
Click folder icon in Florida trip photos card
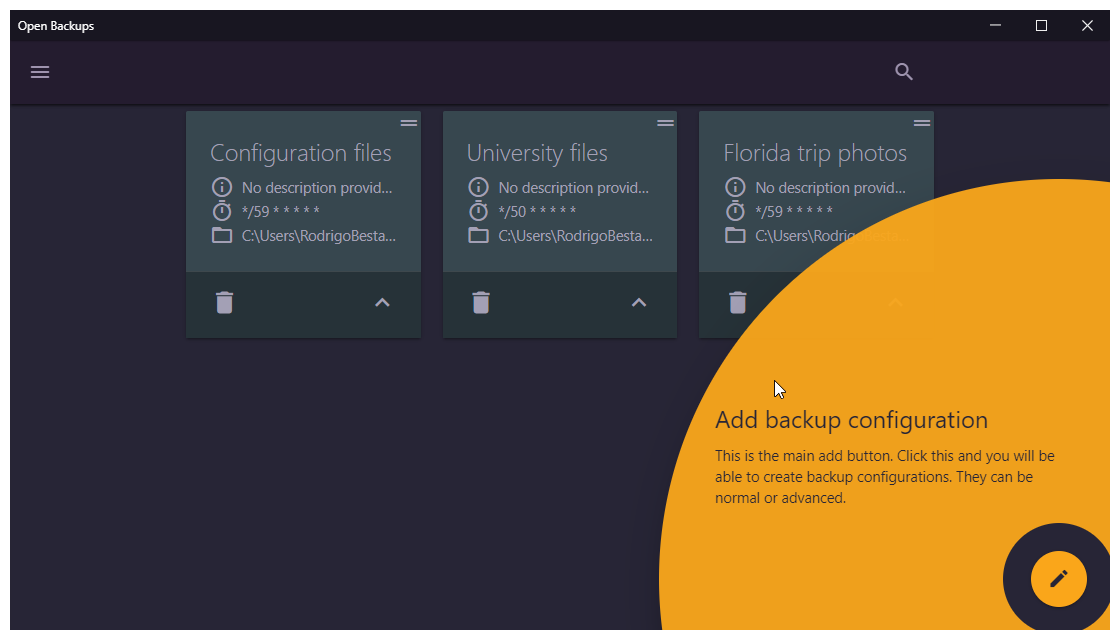[735, 236]
